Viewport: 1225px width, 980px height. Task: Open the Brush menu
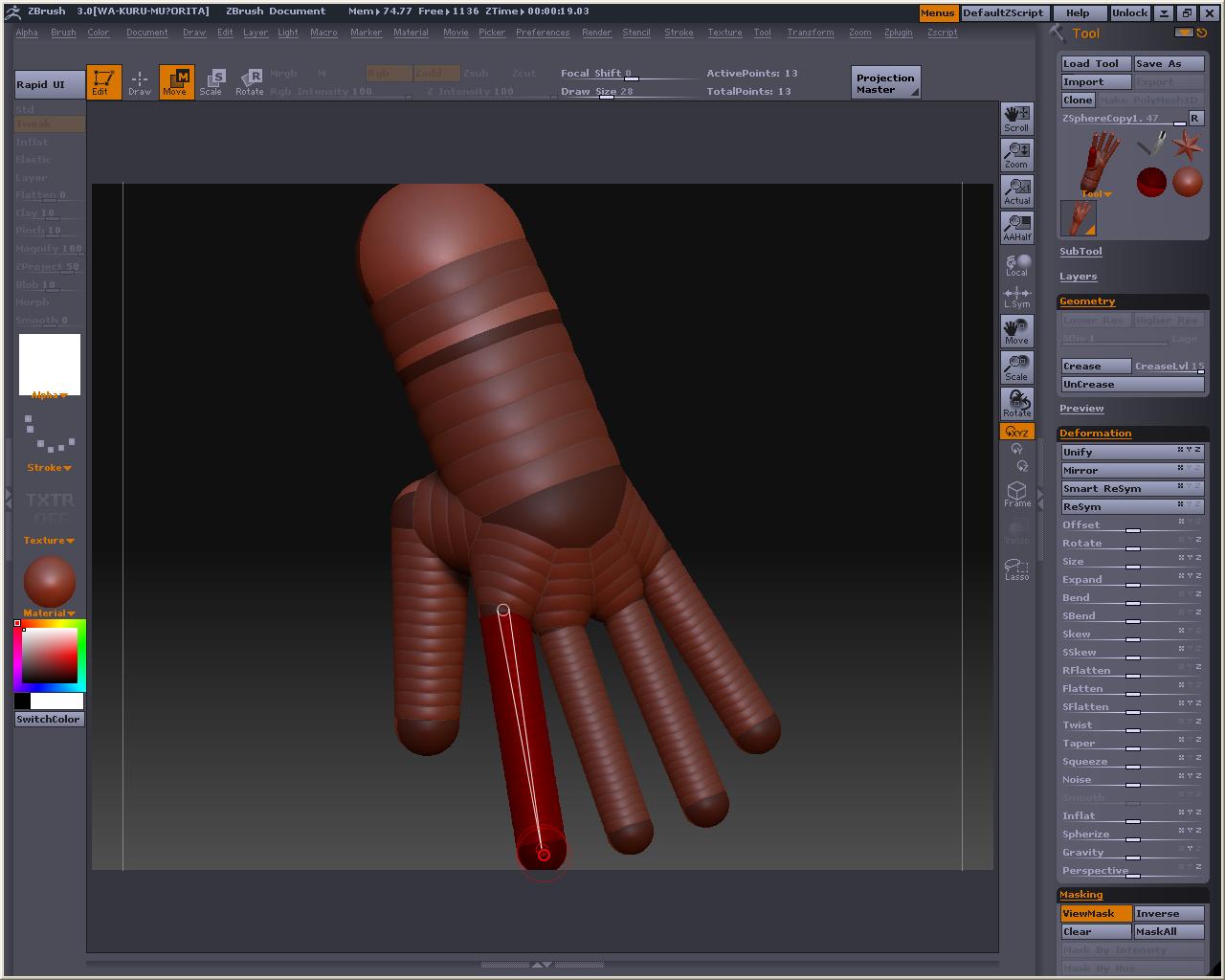pyautogui.click(x=63, y=33)
